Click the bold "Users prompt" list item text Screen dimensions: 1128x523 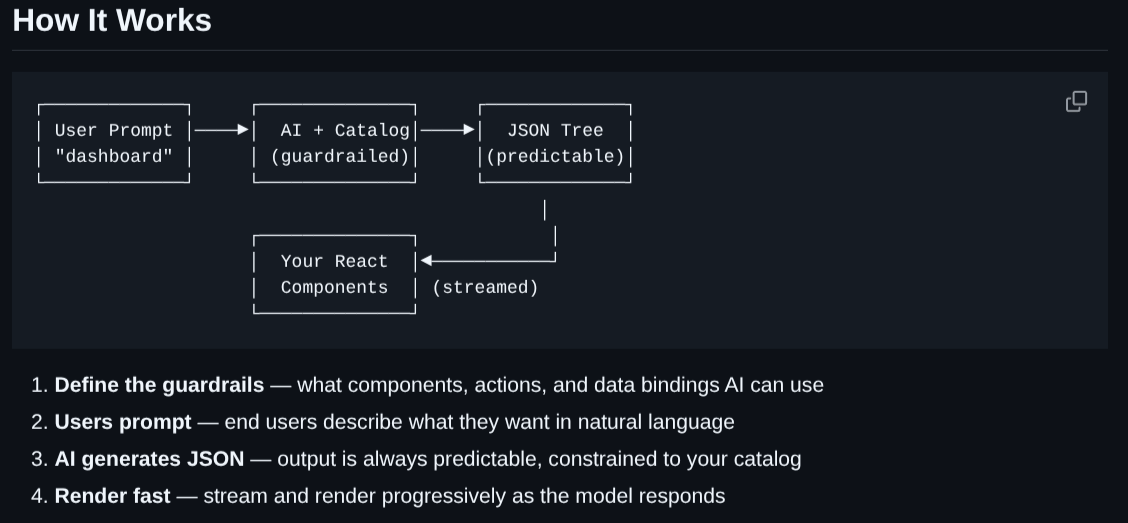[x=123, y=422]
